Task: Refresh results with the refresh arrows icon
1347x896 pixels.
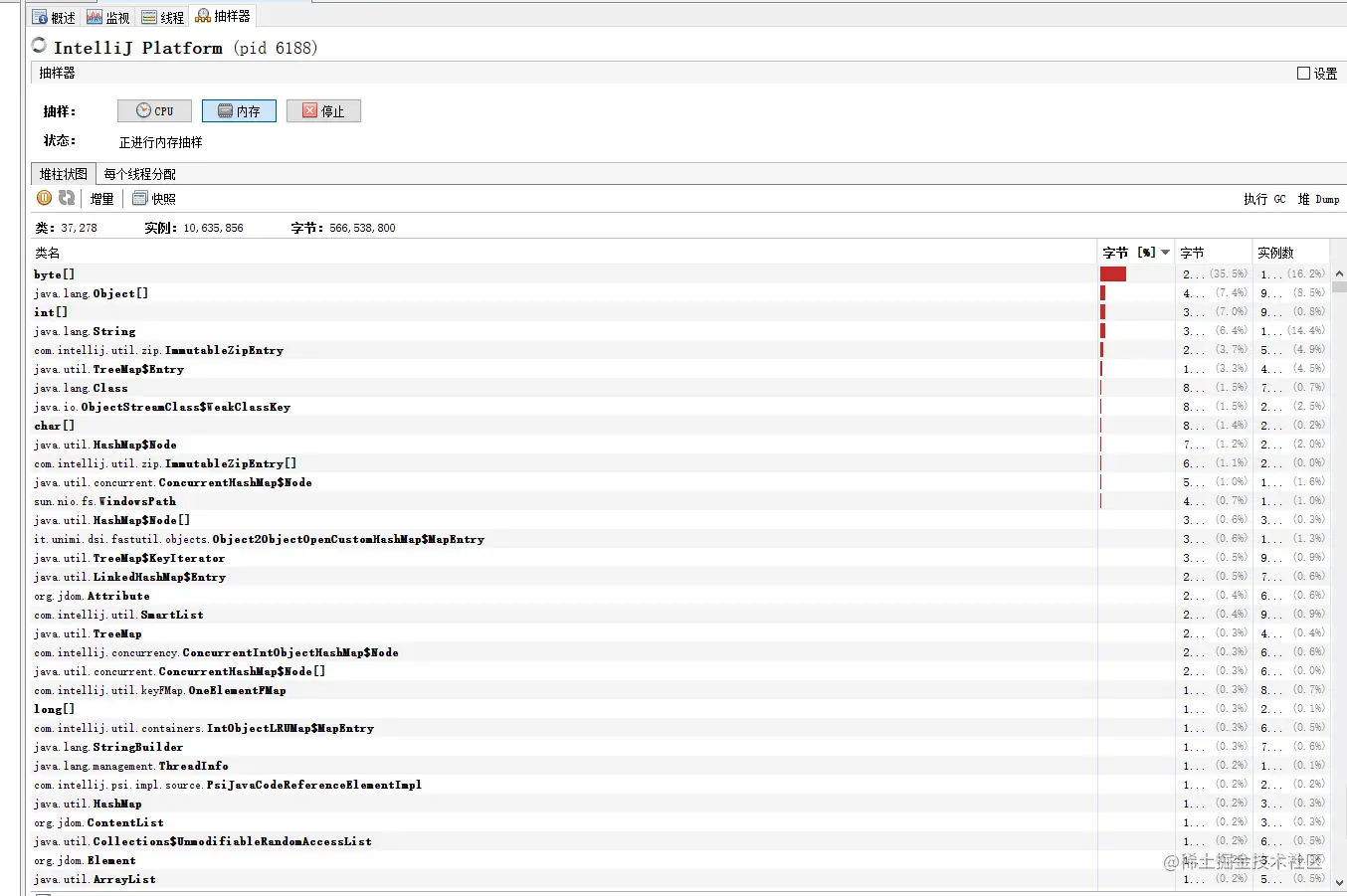Action: coord(67,198)
